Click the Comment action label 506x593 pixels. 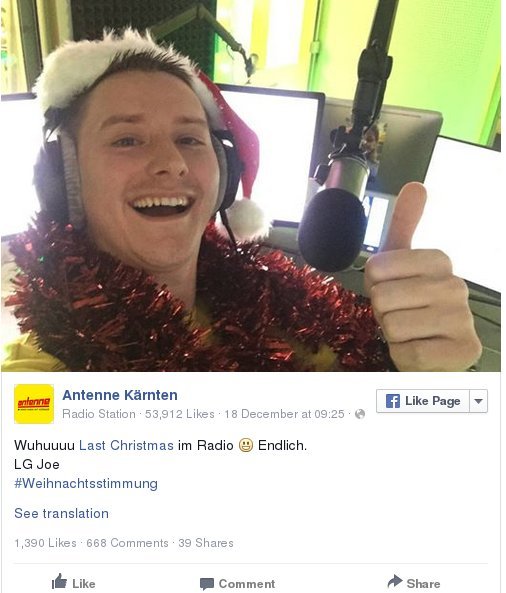pos(247,584)
